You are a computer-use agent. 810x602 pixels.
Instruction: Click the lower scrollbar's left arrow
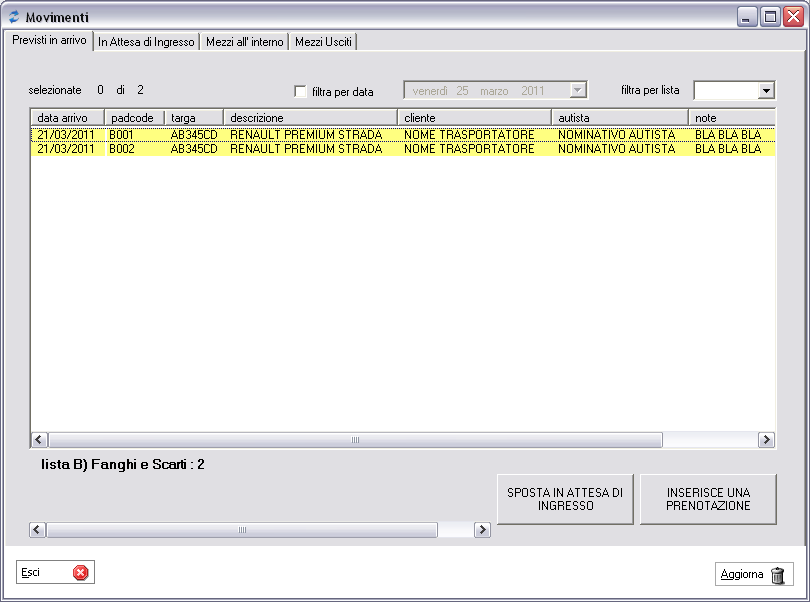point(38,530)
